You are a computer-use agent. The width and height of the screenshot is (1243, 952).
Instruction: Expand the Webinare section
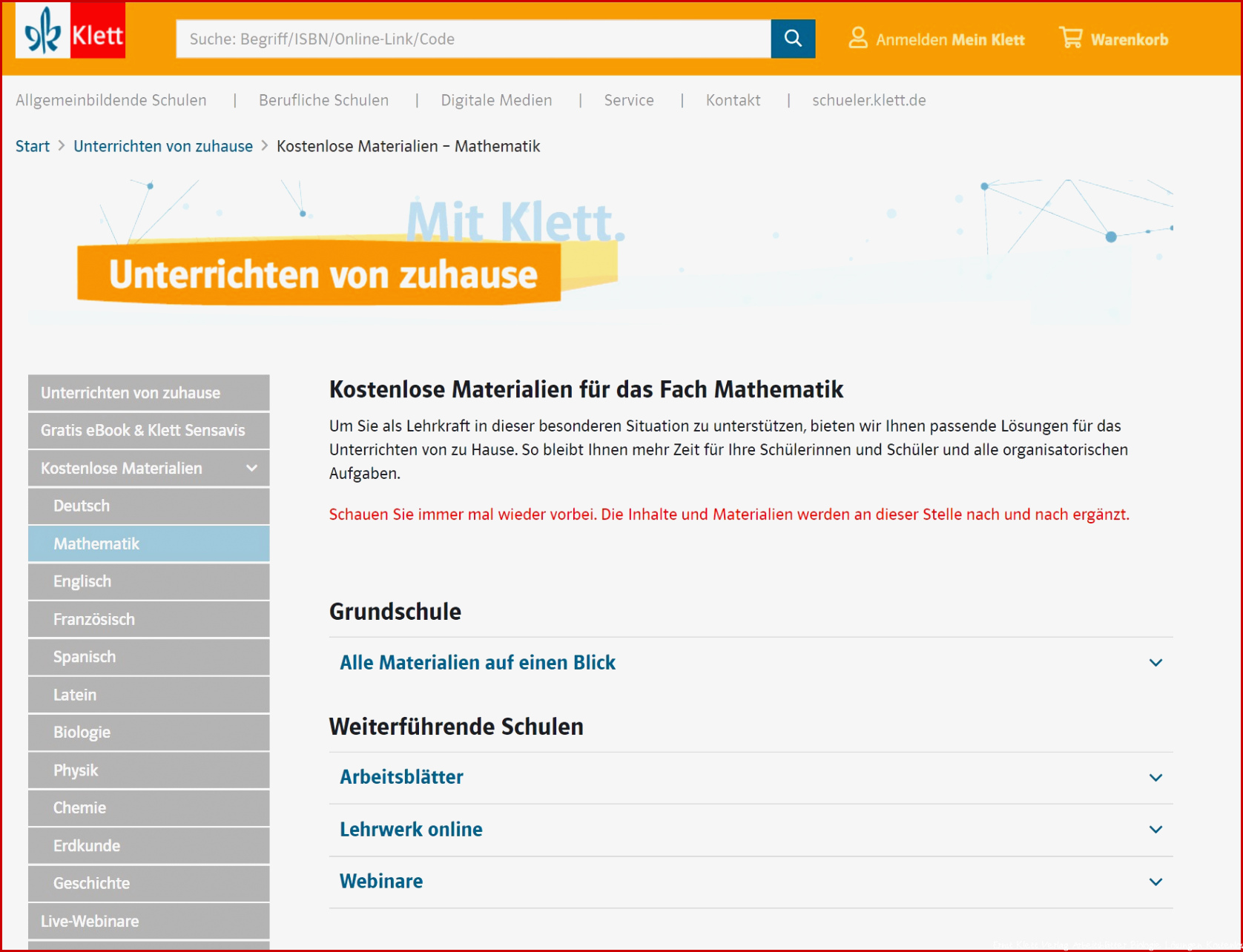(x=751, y=882)
